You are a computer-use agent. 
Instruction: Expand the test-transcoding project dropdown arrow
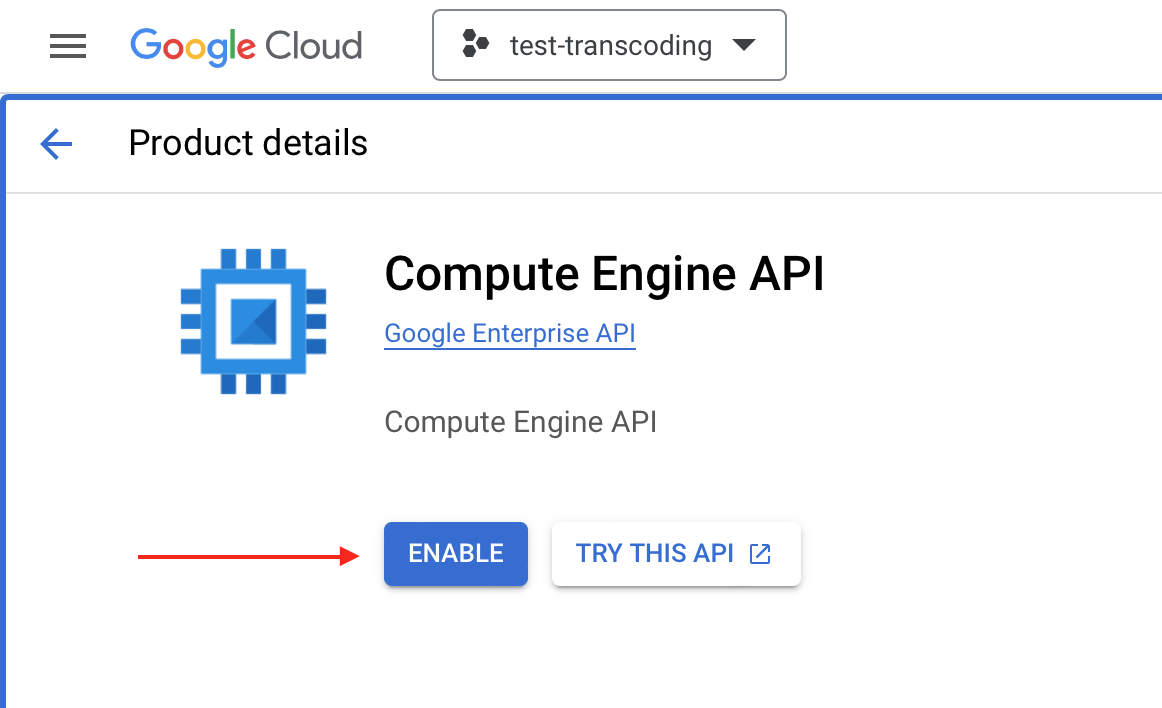tap(743, 45)
